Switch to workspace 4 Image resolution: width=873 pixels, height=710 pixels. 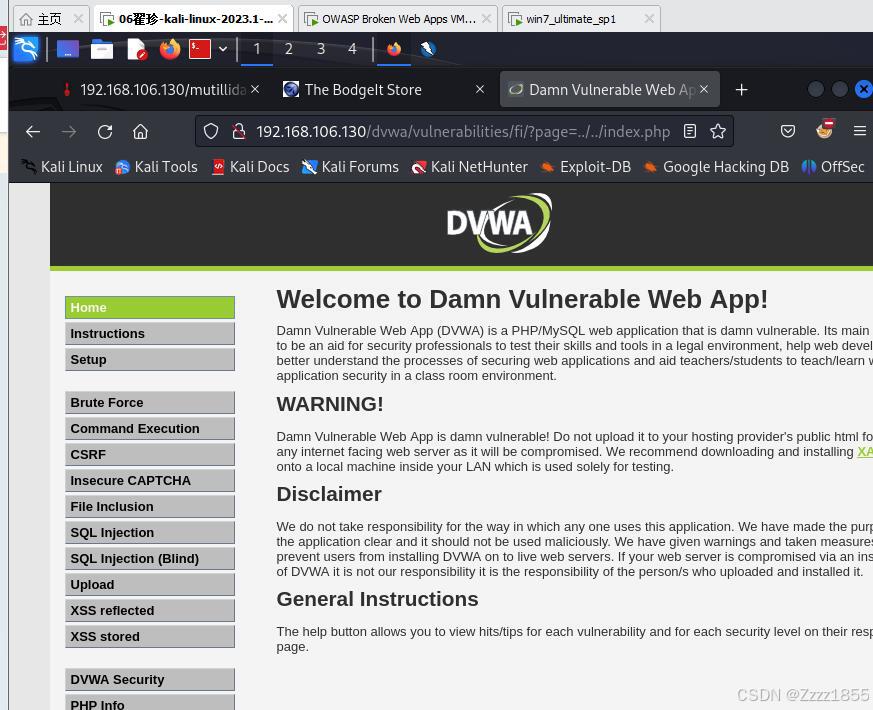pos(352,49)
